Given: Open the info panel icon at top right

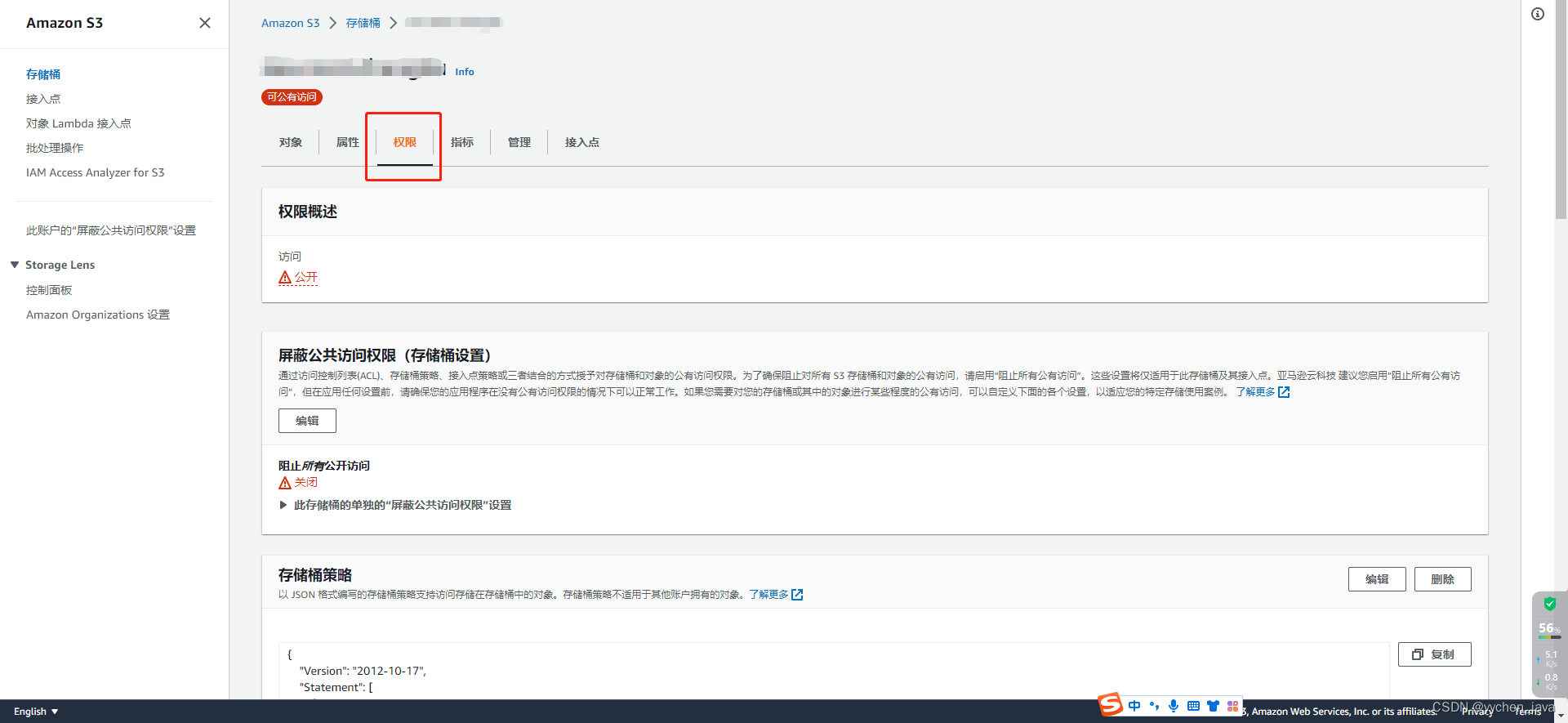Looking at the screenshot, I should click(1538, 14).
